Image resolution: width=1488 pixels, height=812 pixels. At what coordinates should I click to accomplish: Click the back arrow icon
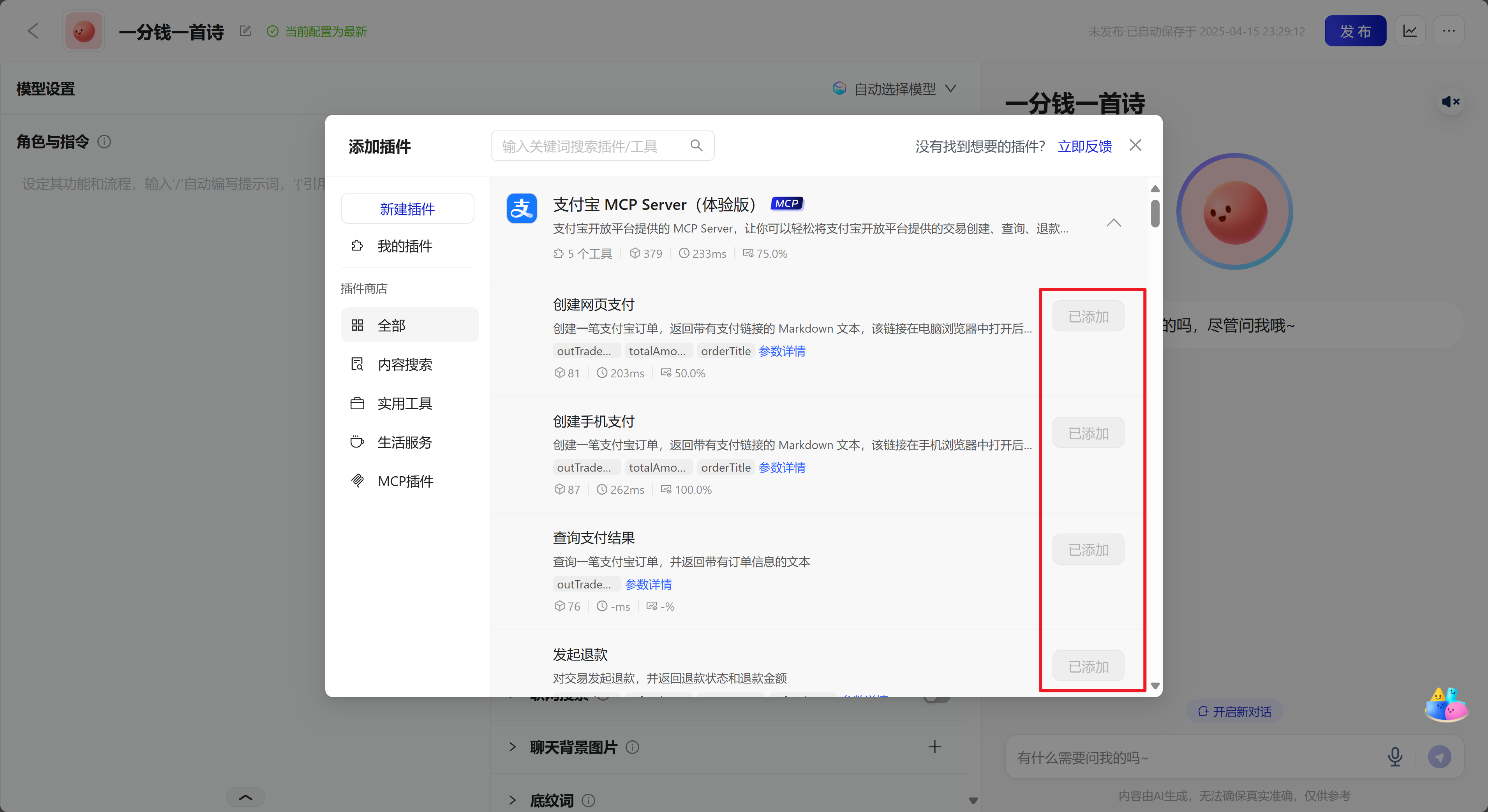[33, 31]
